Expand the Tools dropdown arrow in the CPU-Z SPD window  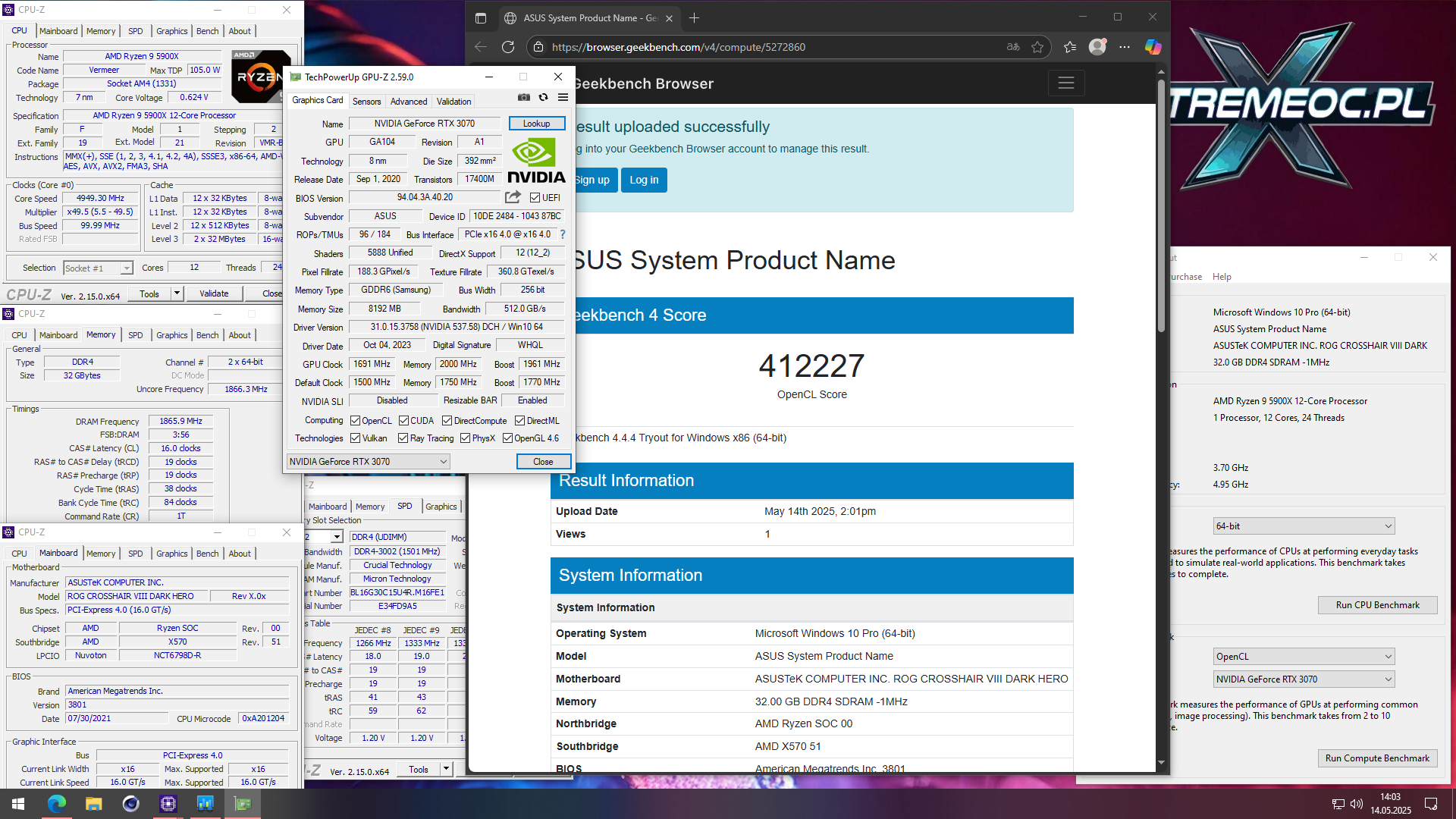(x=446, y=769)
